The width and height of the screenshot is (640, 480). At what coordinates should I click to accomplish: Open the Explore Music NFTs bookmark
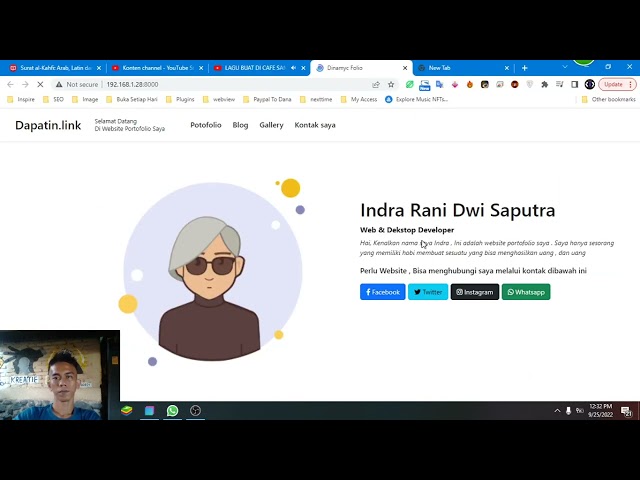click(417, 99)
